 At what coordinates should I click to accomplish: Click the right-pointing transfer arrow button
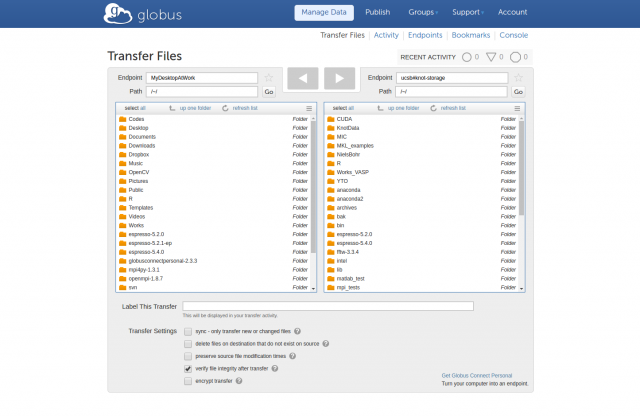click(339, 78)
